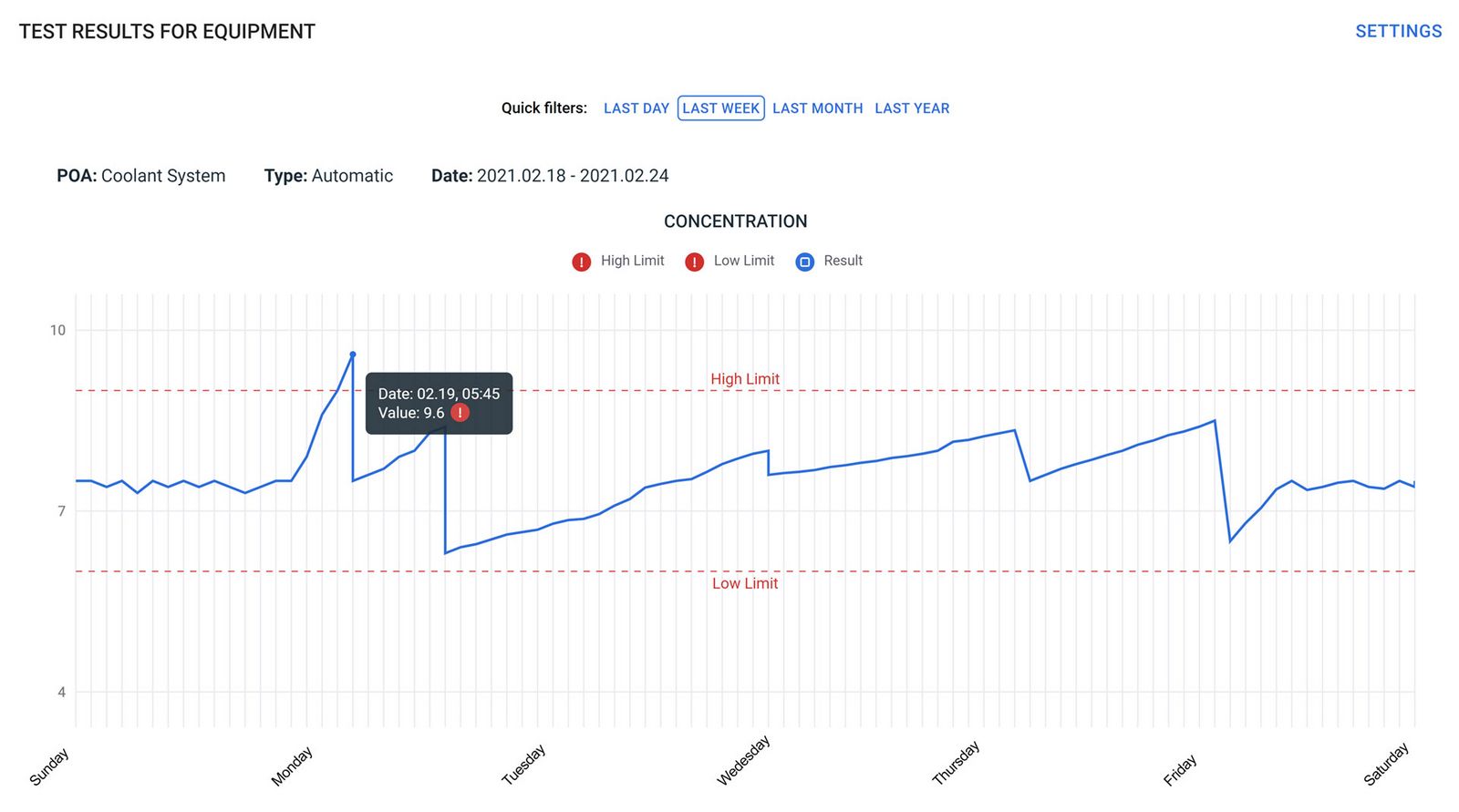Image resolution: width=1459 pixels, height=812 pixels.
Task: Select the Last Week quick filter
Action: point(720,108)
